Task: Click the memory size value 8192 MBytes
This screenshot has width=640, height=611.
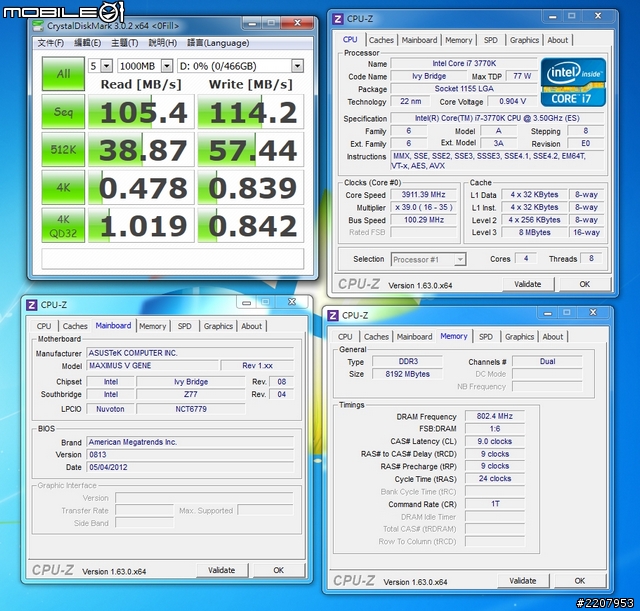Action: click(x=407, y=374)
